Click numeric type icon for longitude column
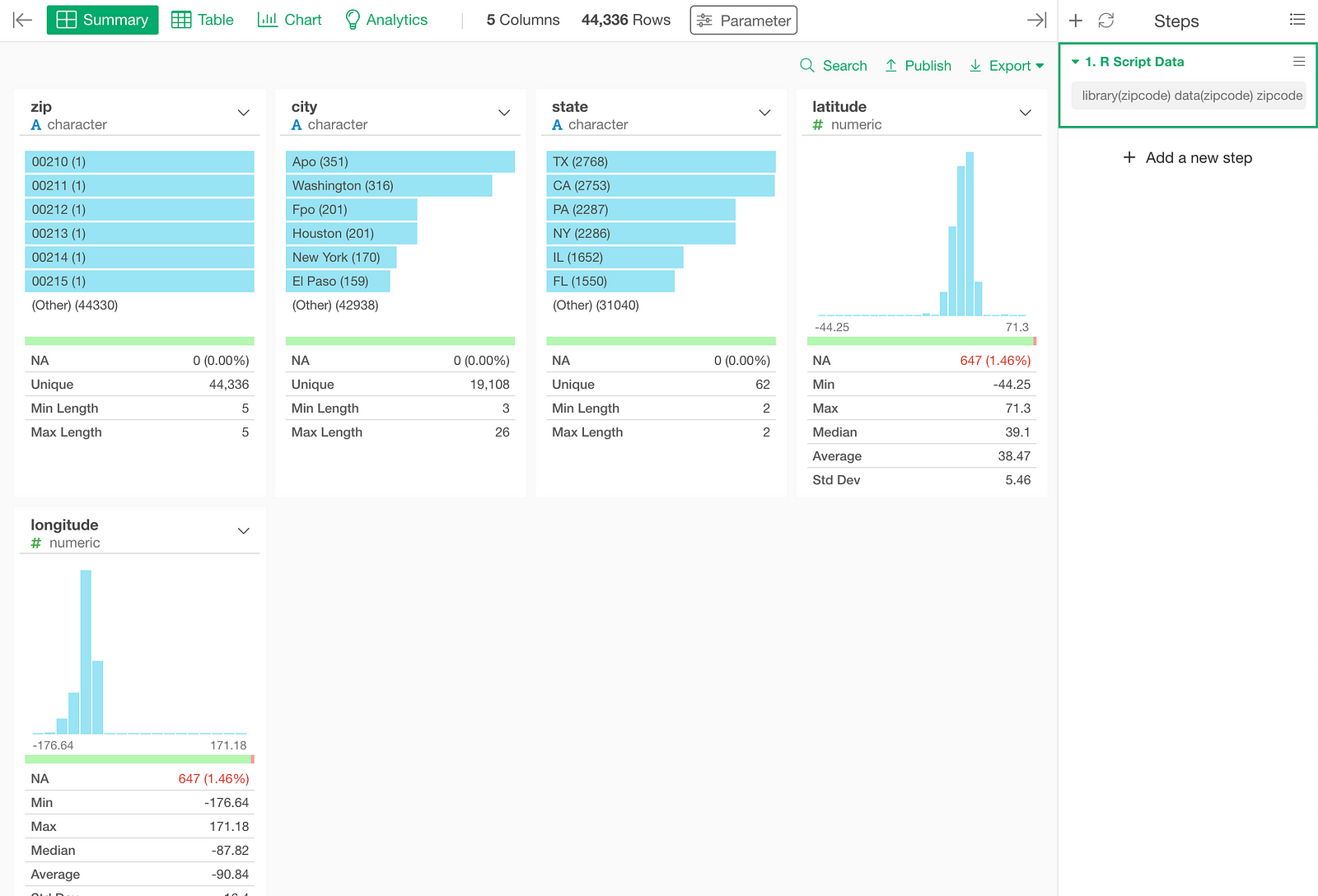 (36, 544)
